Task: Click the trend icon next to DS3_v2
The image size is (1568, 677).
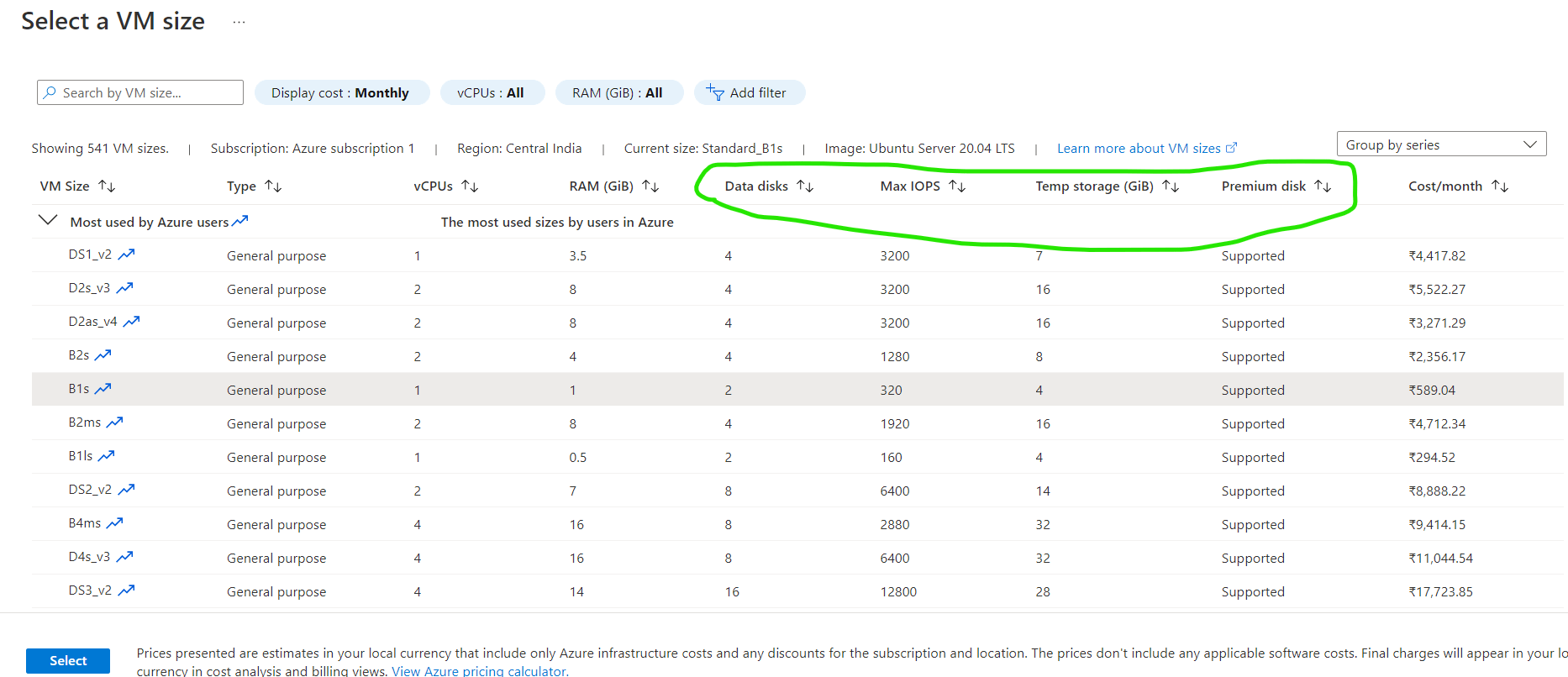Action: 126,590
